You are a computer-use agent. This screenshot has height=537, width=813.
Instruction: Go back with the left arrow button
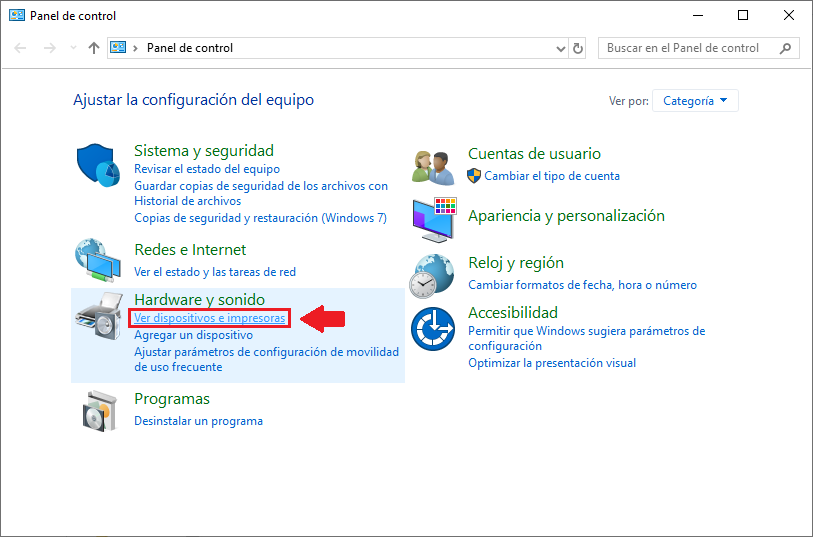(x=20, y=48)
